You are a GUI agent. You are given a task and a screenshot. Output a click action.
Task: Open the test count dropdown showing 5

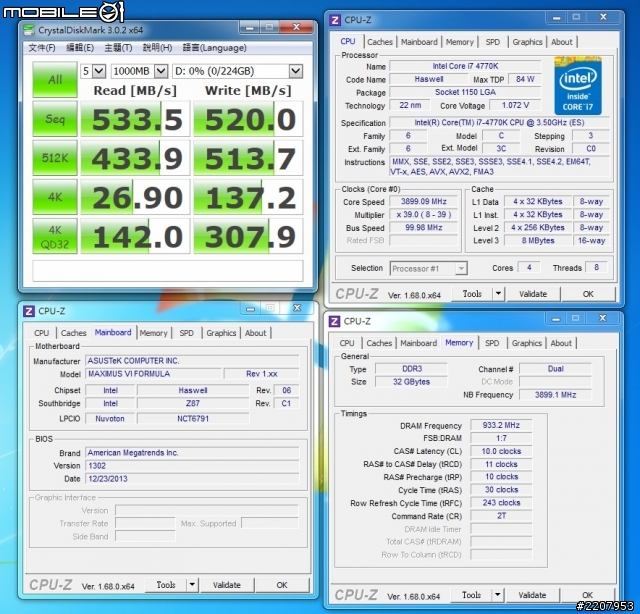(x=93, y=71)
